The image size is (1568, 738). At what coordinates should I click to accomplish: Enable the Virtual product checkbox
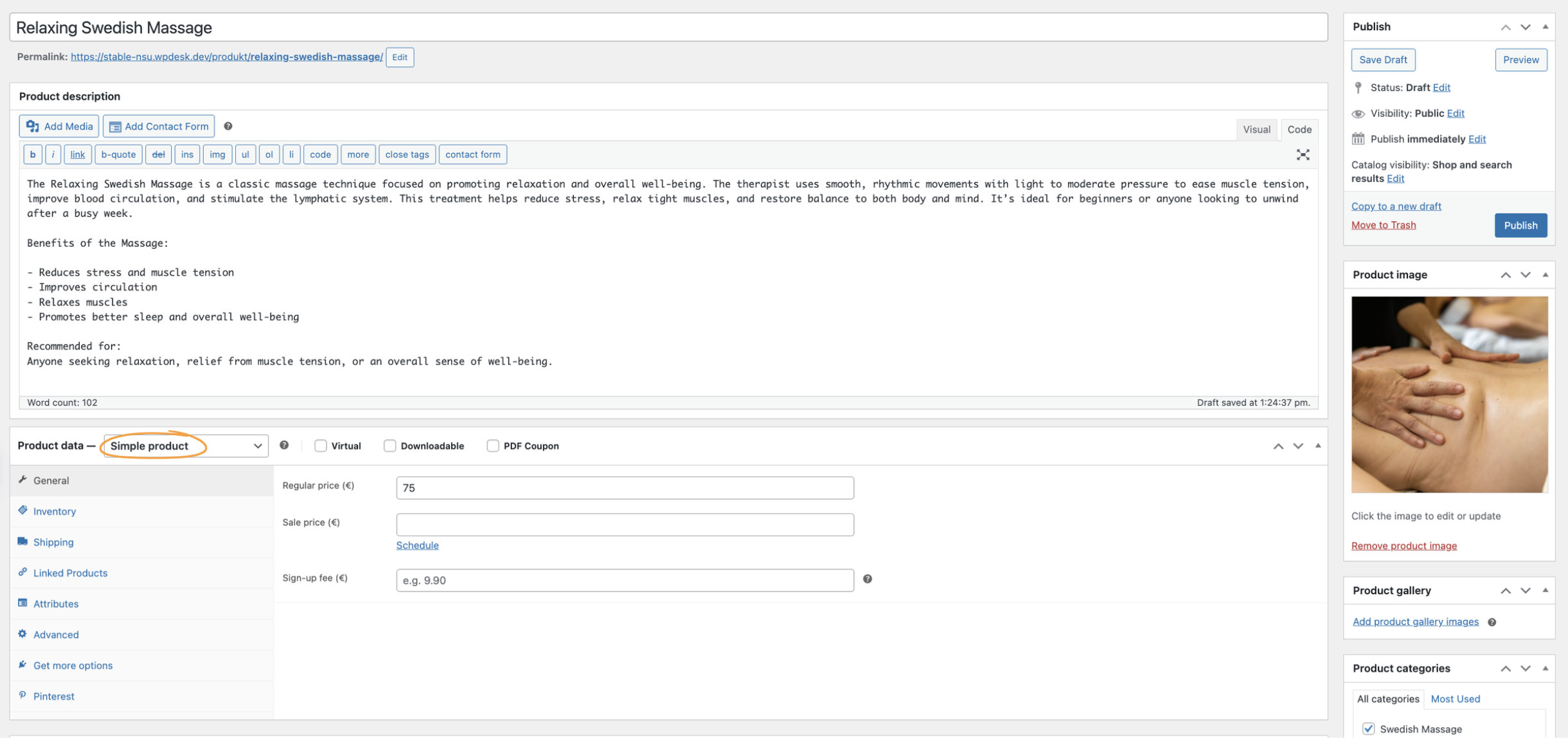[x=321, y=446]
